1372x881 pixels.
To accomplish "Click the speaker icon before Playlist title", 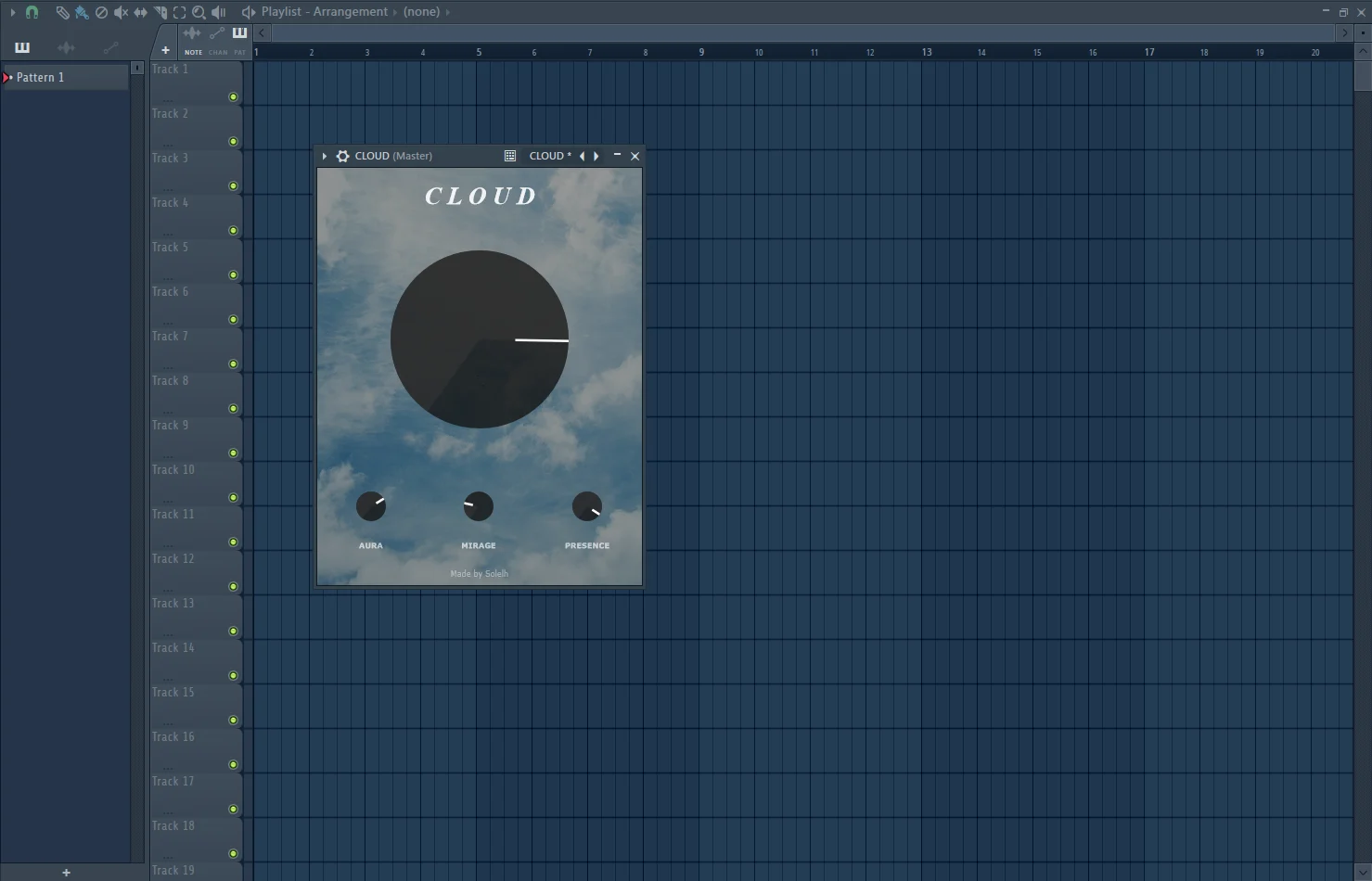I will coord(248,12).
